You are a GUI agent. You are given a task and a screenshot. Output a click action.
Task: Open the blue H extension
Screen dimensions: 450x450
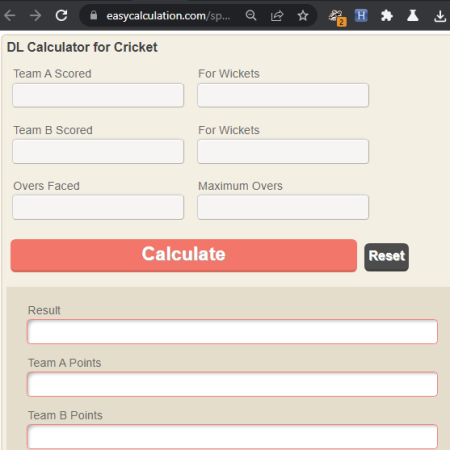361,15
